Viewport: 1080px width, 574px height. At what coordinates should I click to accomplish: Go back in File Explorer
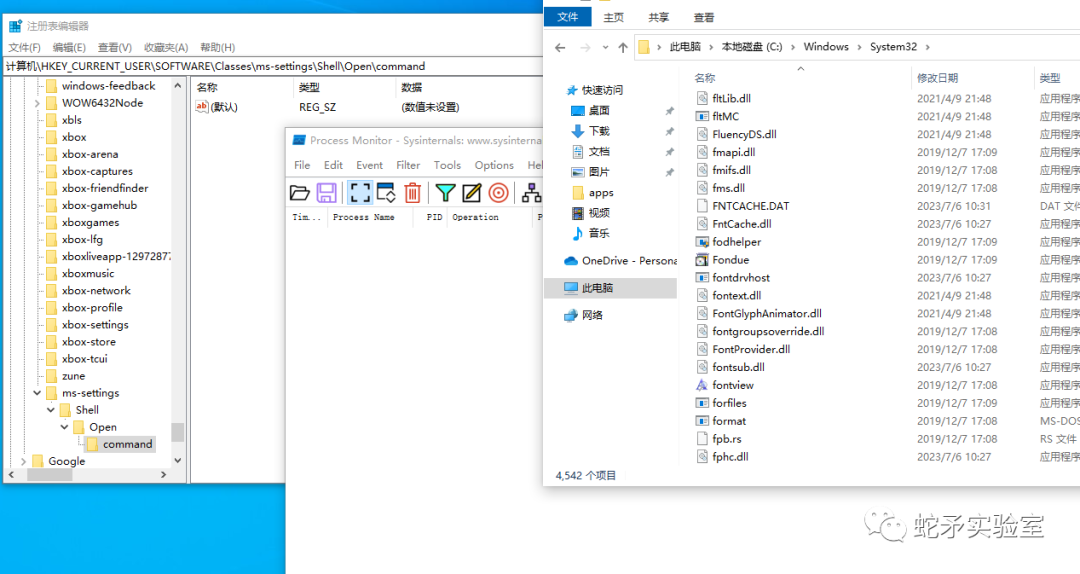[560, 48]
